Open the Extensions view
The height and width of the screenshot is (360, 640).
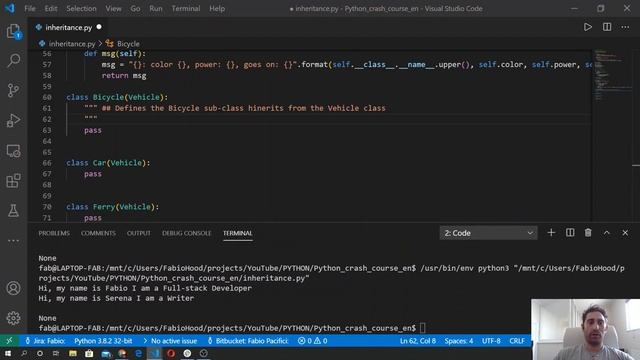(x=13, y=181)
